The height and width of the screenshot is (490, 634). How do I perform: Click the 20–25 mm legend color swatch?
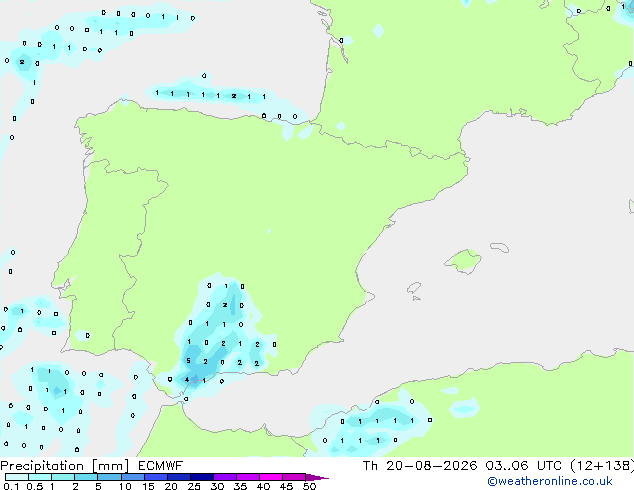tap(178, 477)
